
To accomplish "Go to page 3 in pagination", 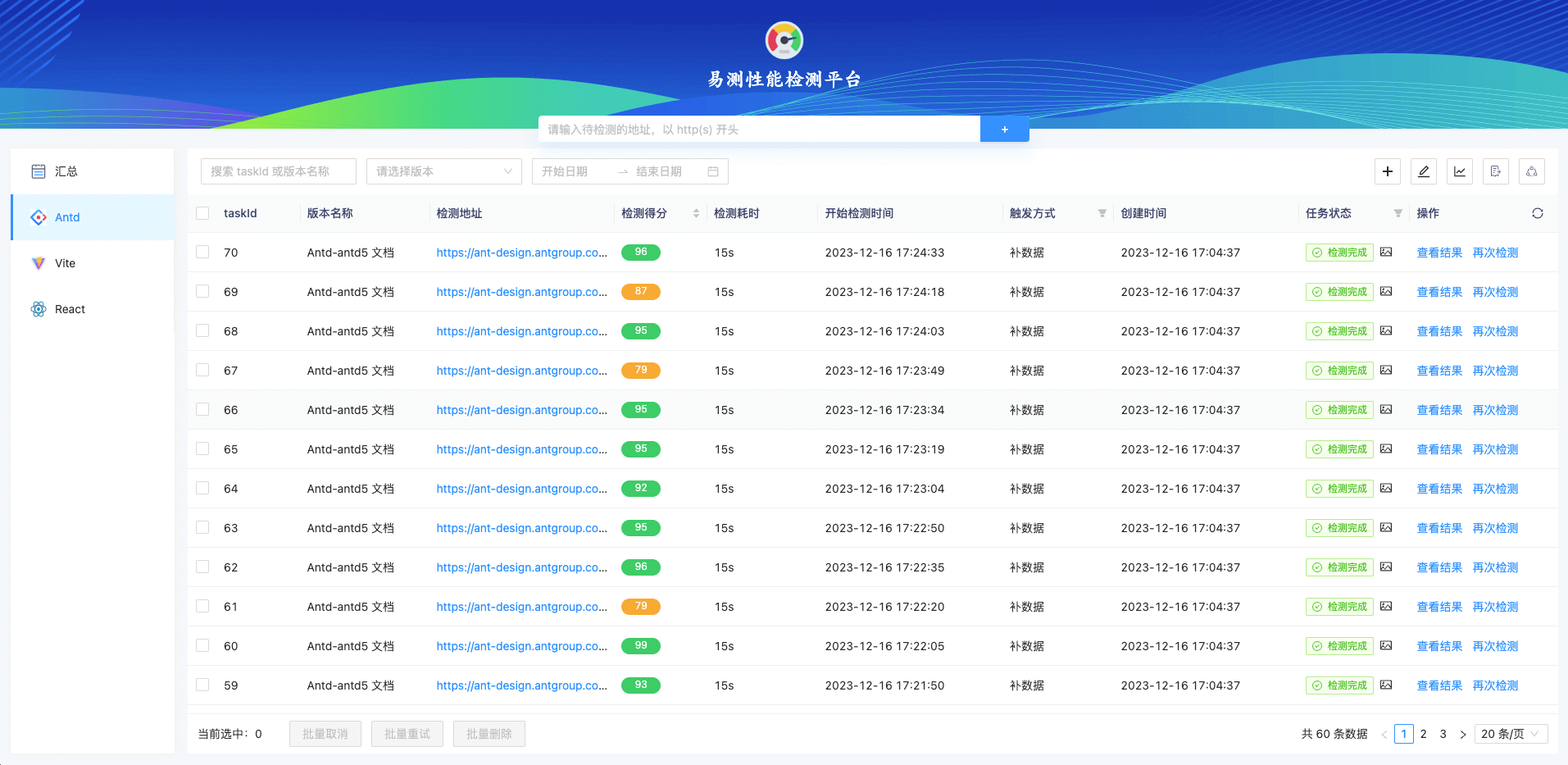I will (x=1443, y=734).
